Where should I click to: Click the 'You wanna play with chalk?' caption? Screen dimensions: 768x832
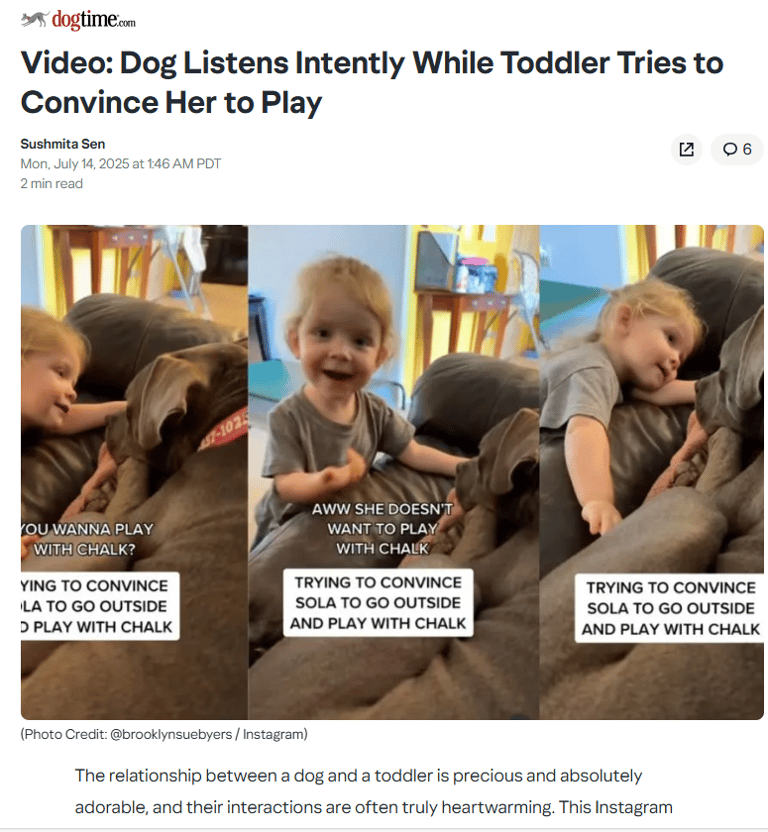pos(88,539)
